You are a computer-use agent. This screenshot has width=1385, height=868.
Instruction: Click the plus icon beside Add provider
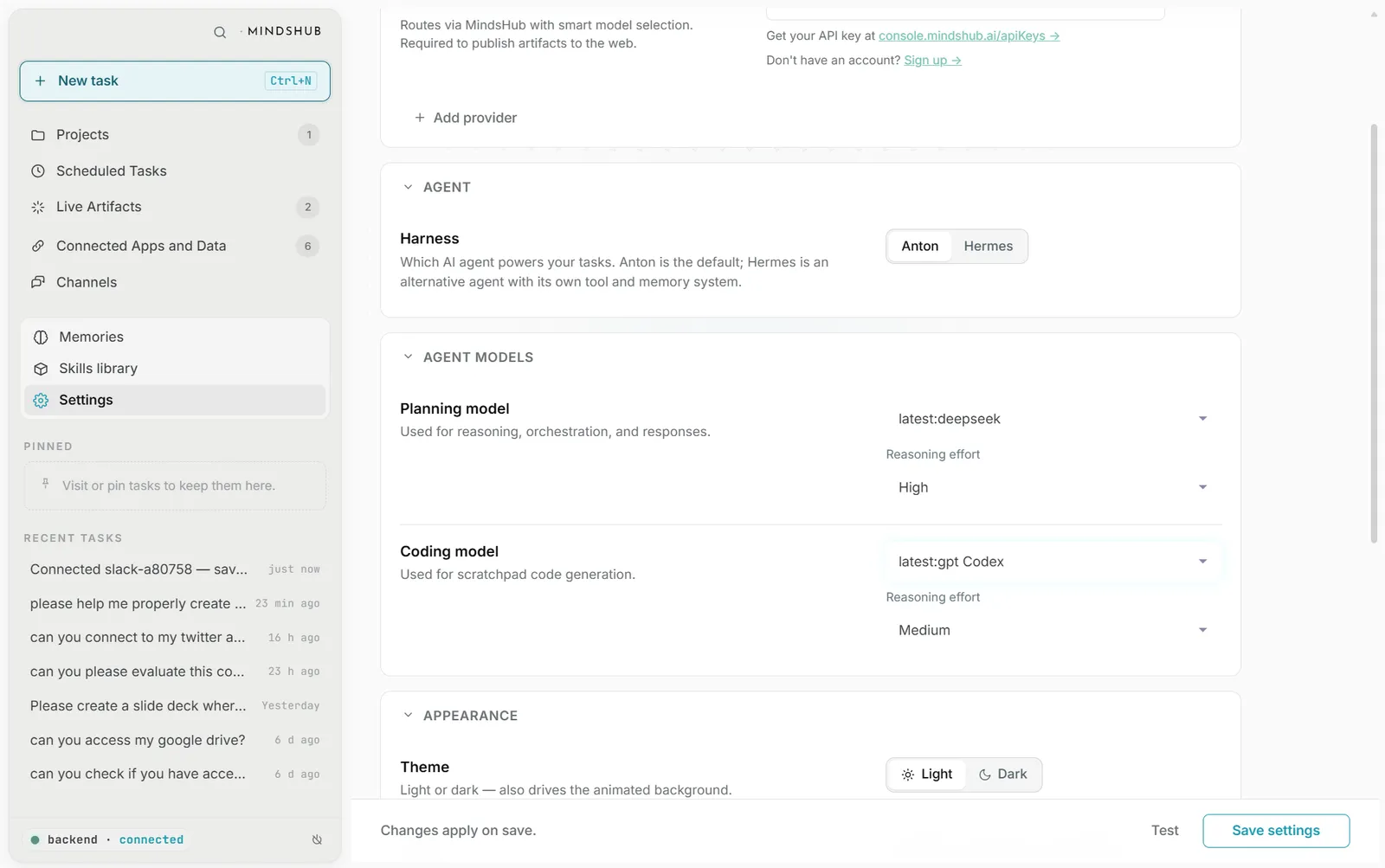(x=420, y=118)
